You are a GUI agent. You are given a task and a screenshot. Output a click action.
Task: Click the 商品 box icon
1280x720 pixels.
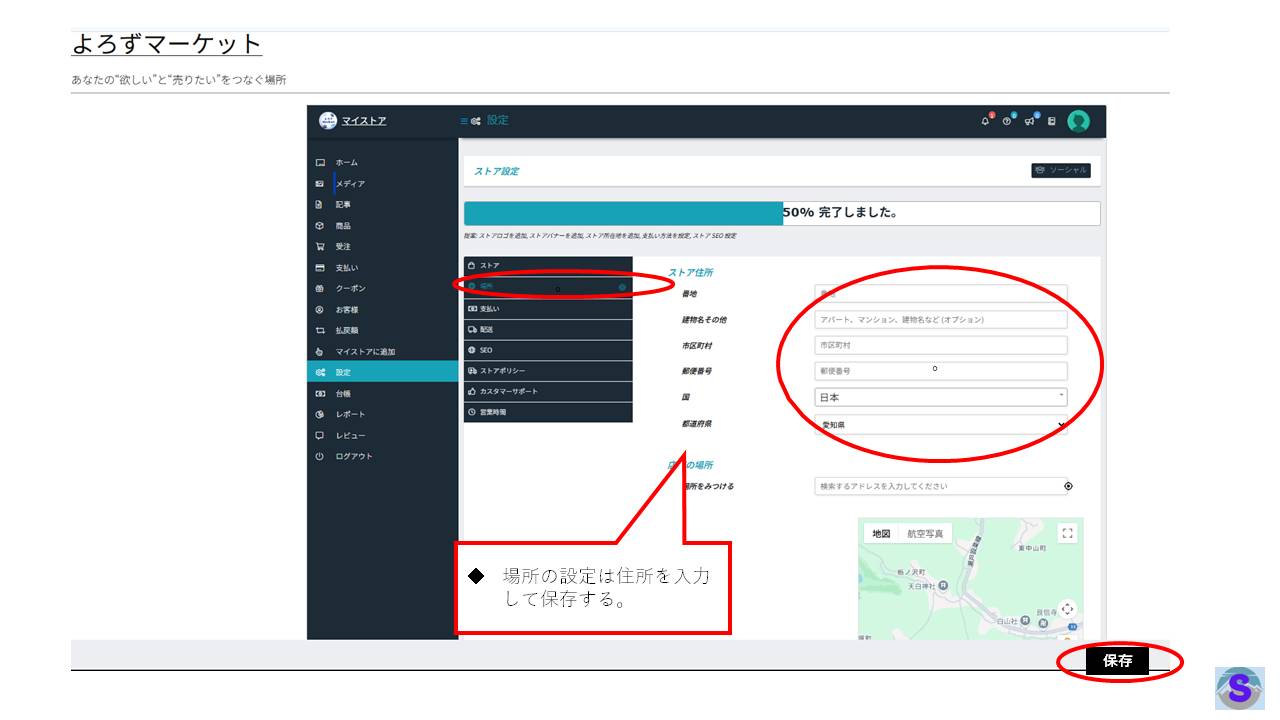pos(320,225)
